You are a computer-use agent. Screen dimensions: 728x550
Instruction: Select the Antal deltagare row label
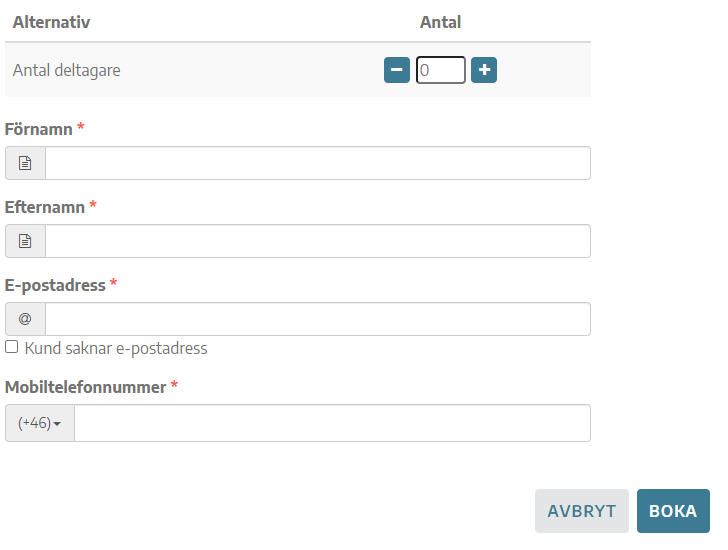(x=66, y=70)
